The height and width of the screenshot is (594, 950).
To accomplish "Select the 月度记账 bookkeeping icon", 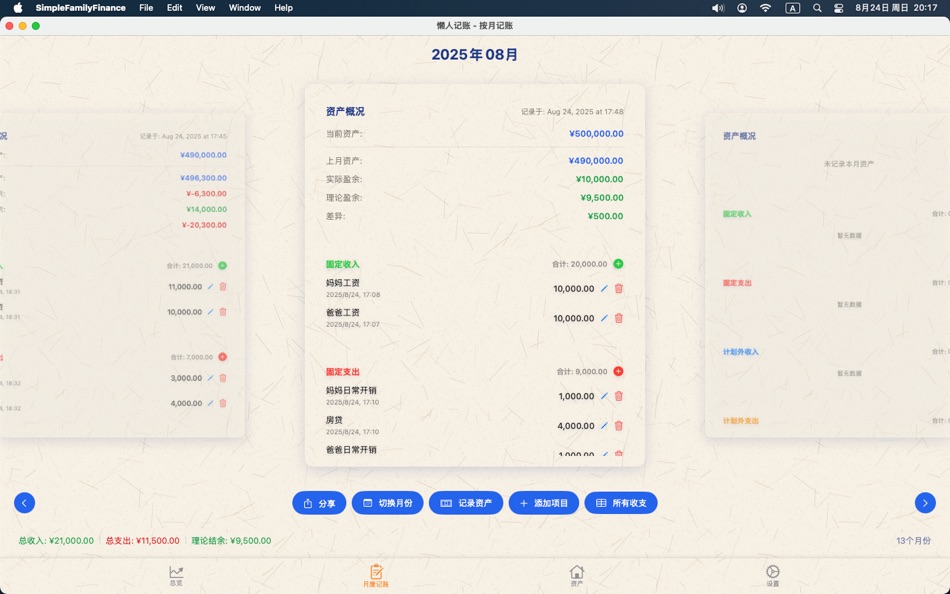I will (374, 574).
